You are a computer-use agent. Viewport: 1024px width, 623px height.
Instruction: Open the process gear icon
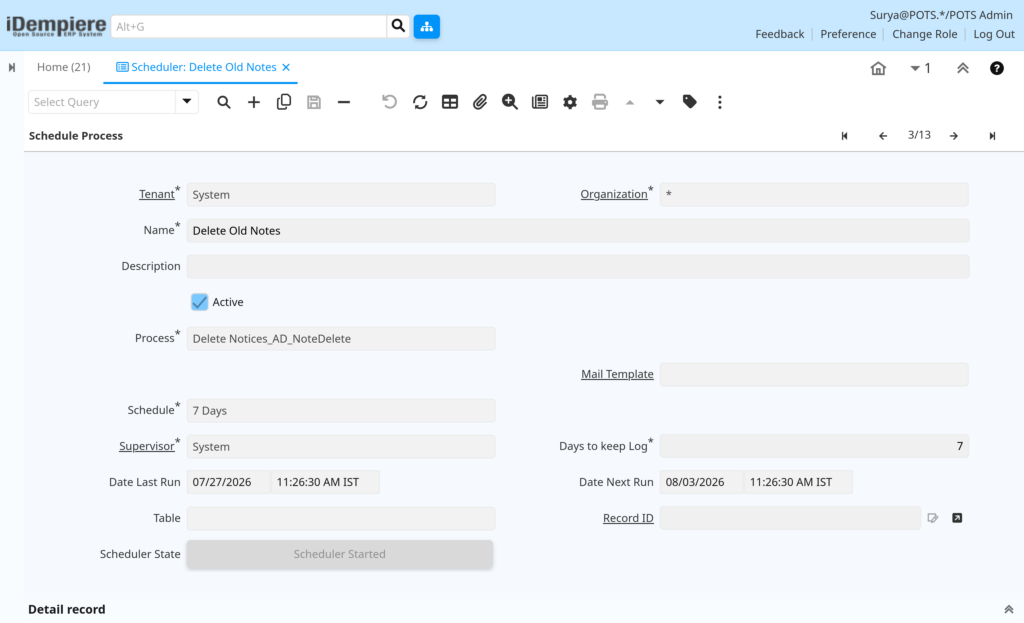(x=570, y=102)
